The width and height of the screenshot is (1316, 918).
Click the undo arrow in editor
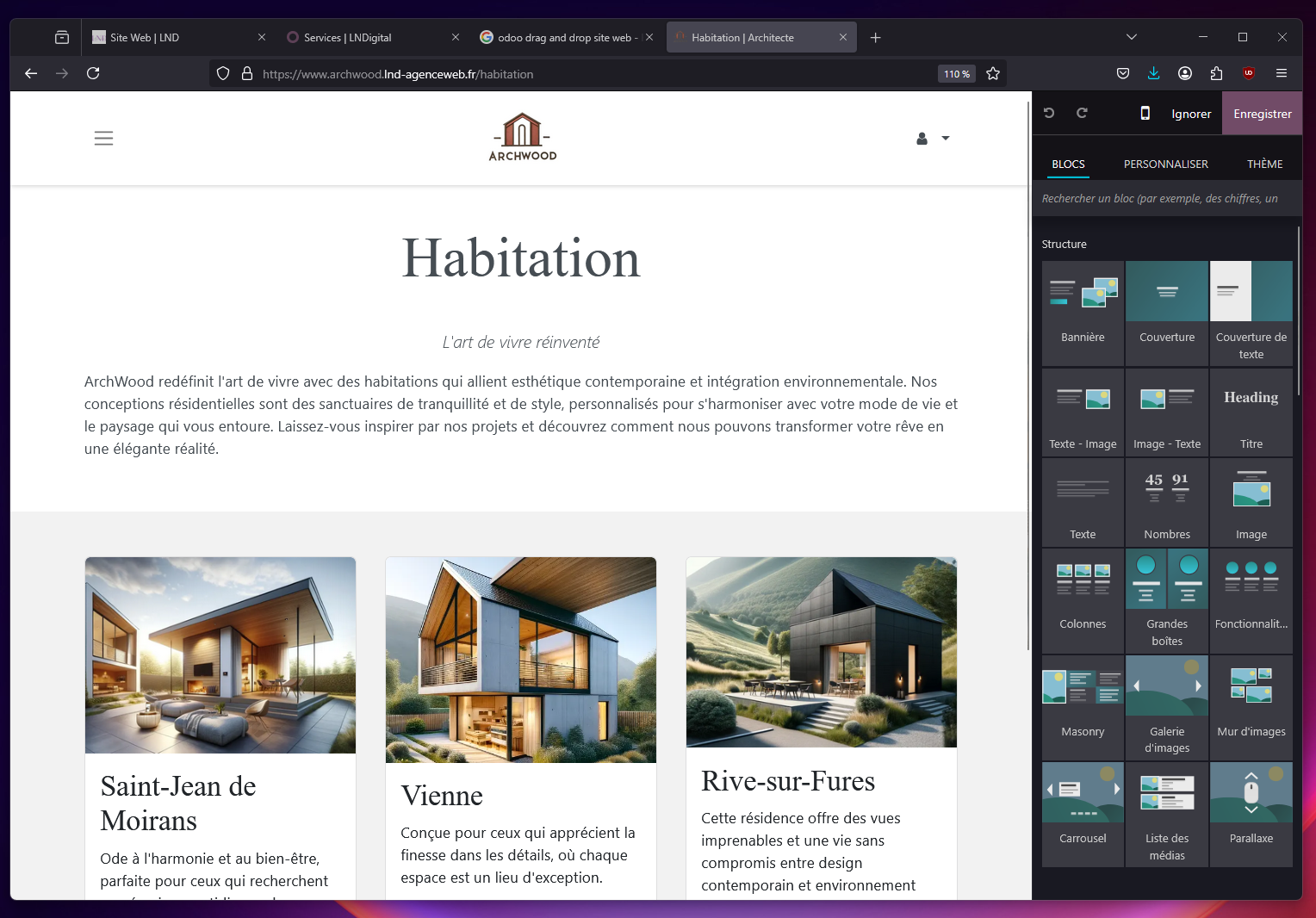(x=1049, y=113)
